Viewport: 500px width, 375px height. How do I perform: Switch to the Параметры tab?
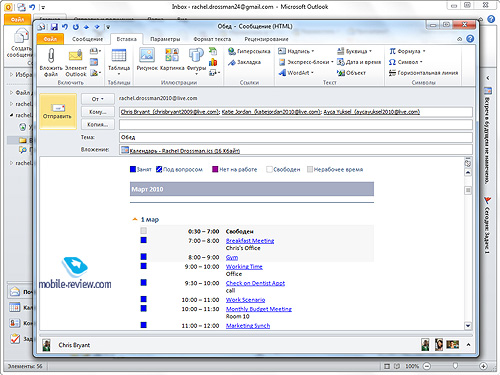tap(165, 39)
